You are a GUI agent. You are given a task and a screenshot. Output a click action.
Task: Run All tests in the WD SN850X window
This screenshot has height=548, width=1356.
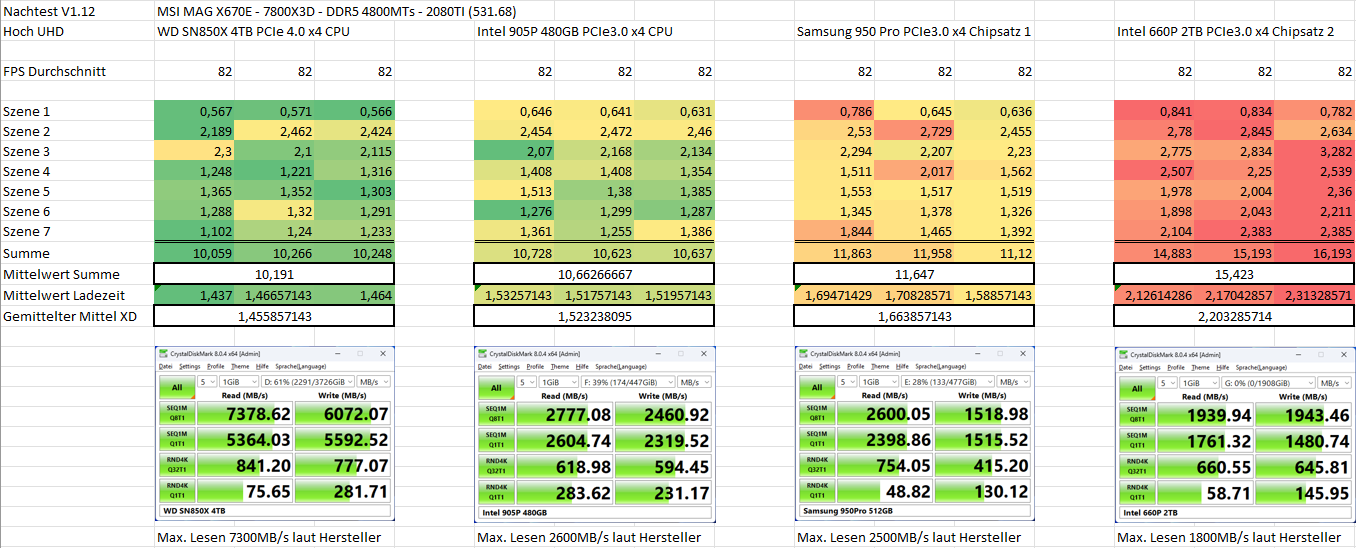[177, 387]
